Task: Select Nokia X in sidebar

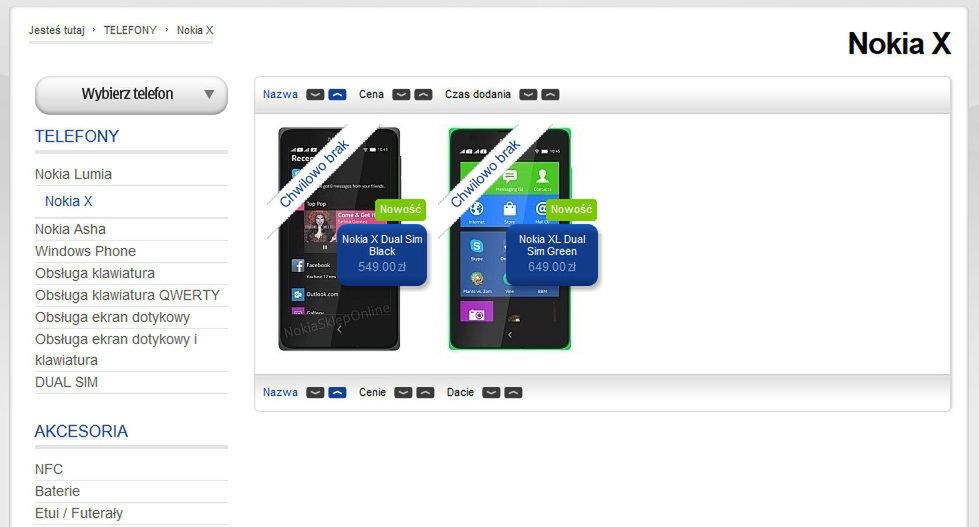Action: coord(69,201)
